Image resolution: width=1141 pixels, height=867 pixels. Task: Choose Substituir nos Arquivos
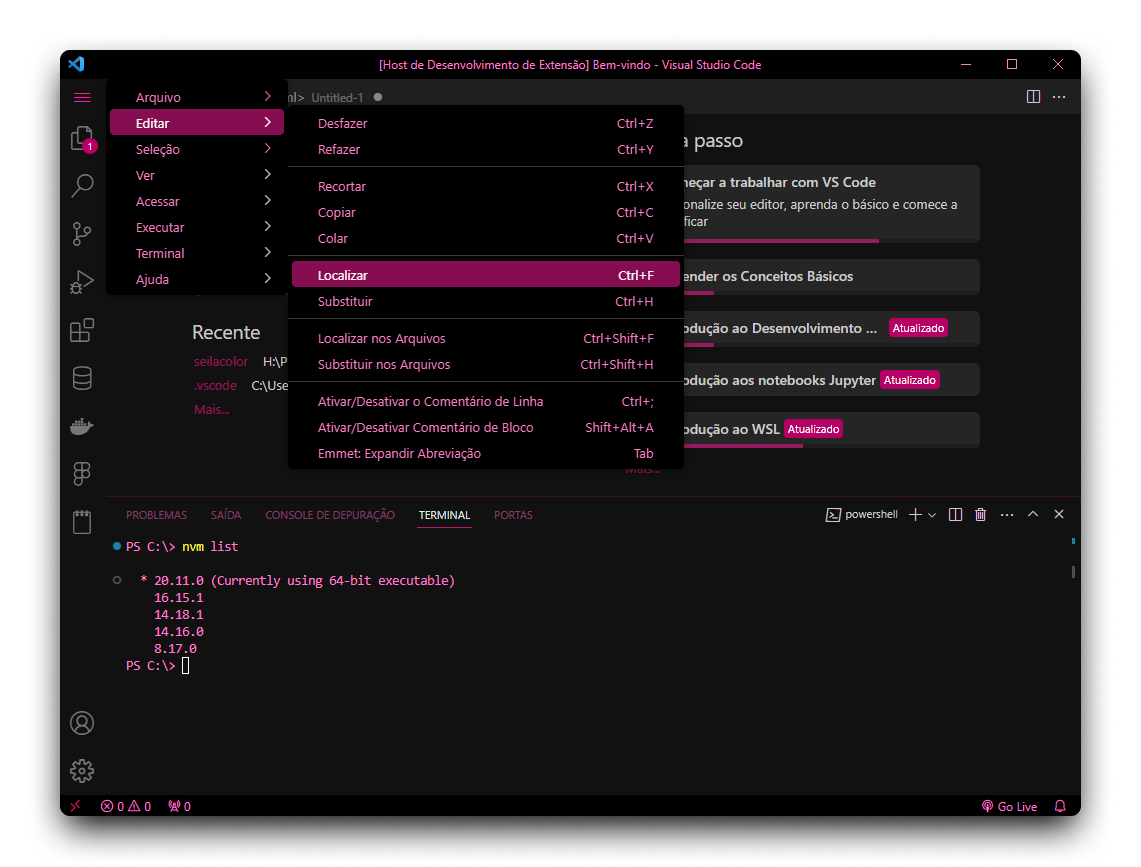(485, 365)
